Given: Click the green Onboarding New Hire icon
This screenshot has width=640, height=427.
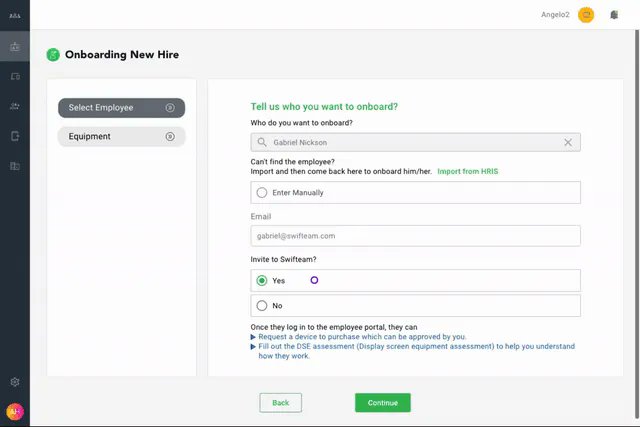Looking at the screenshot, I should [53, 54].
